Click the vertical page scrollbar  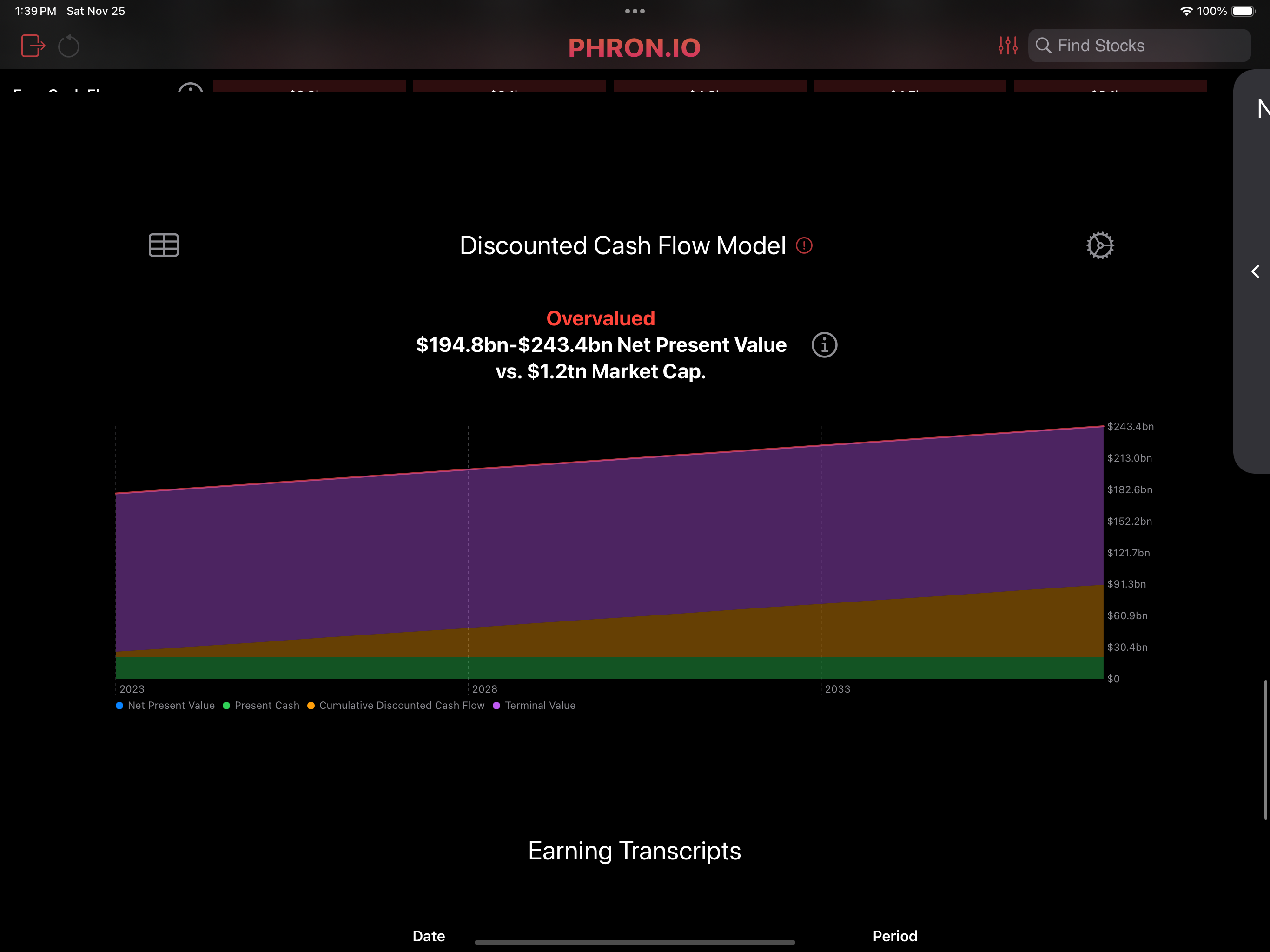point(1265,749)
